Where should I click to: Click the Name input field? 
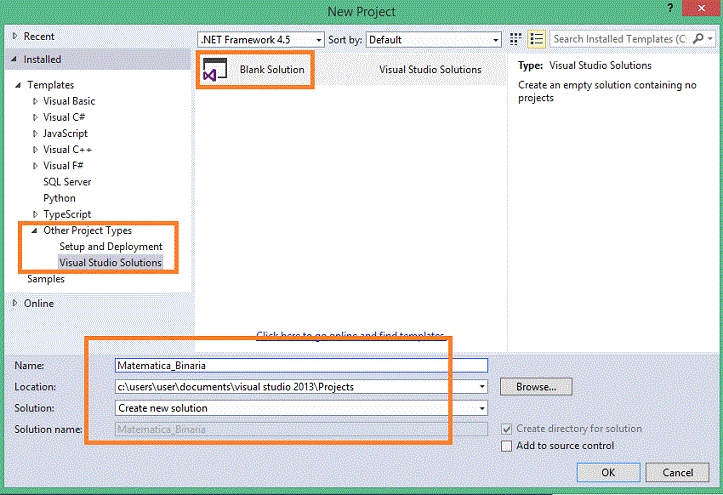click(301, 365)
